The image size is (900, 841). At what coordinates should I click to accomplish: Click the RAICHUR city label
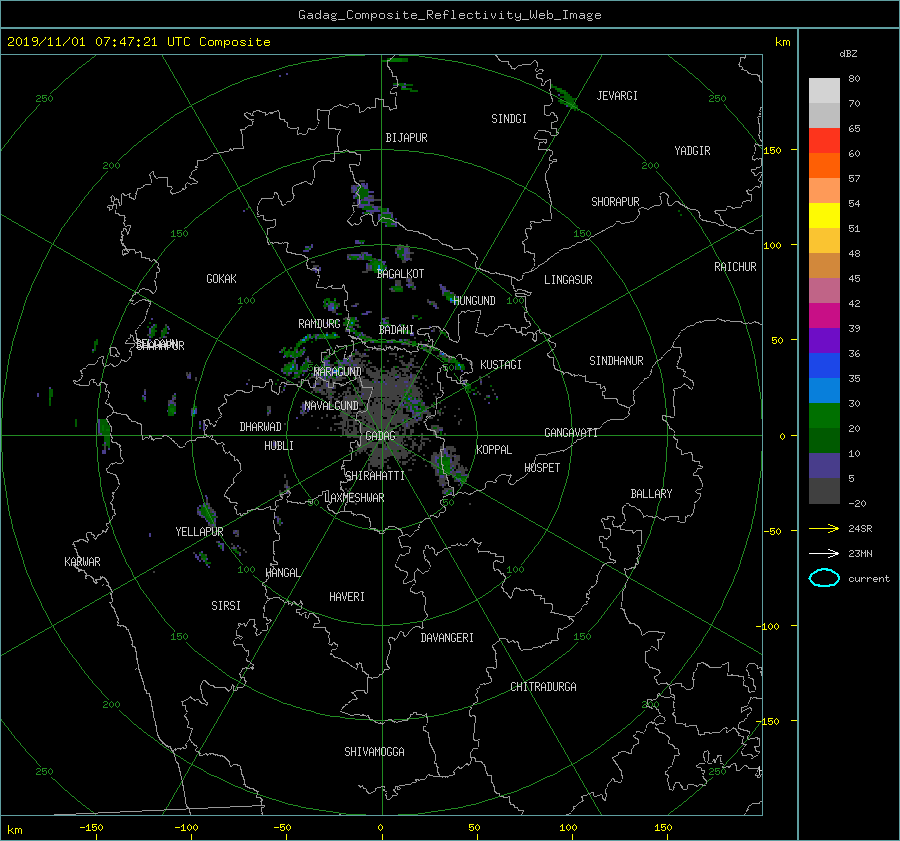735,267
